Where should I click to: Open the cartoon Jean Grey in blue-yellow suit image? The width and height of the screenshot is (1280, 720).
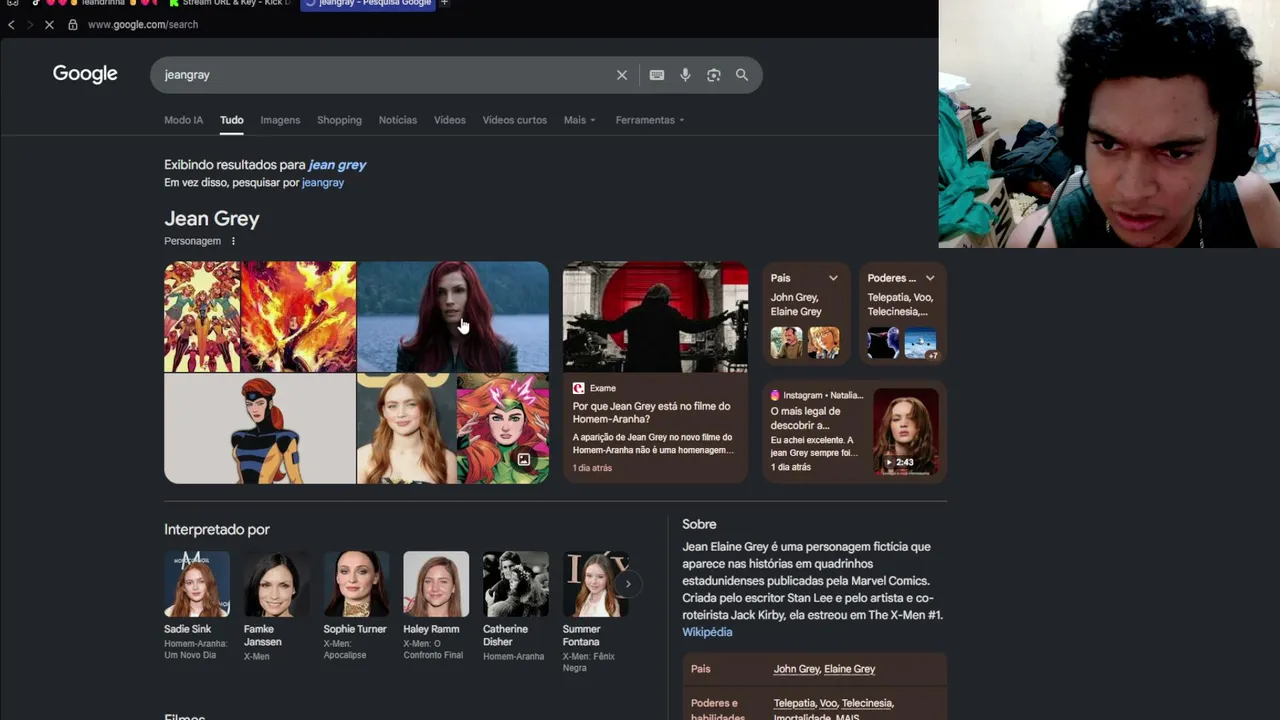(260, 429)
